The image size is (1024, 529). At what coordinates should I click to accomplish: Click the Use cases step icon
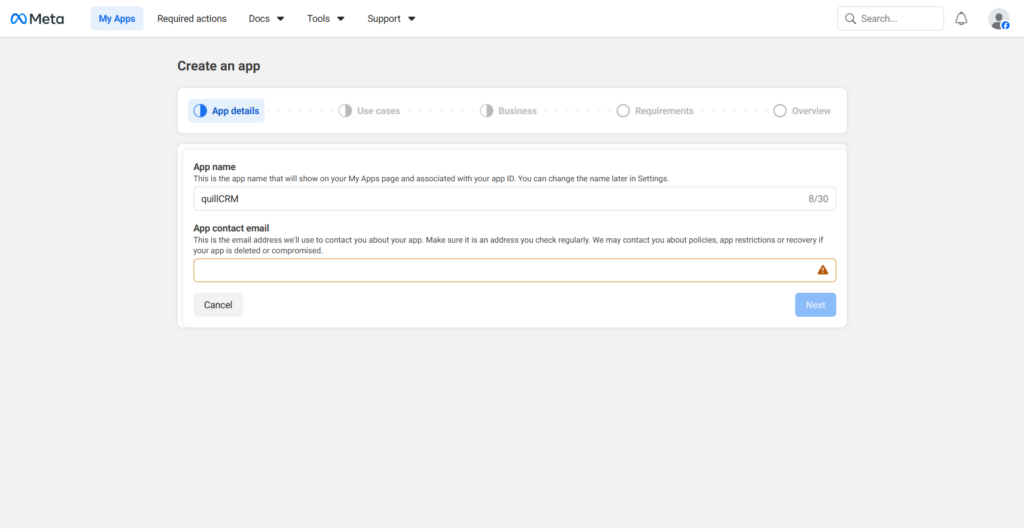pyautogui.click(x=345, y=111)
